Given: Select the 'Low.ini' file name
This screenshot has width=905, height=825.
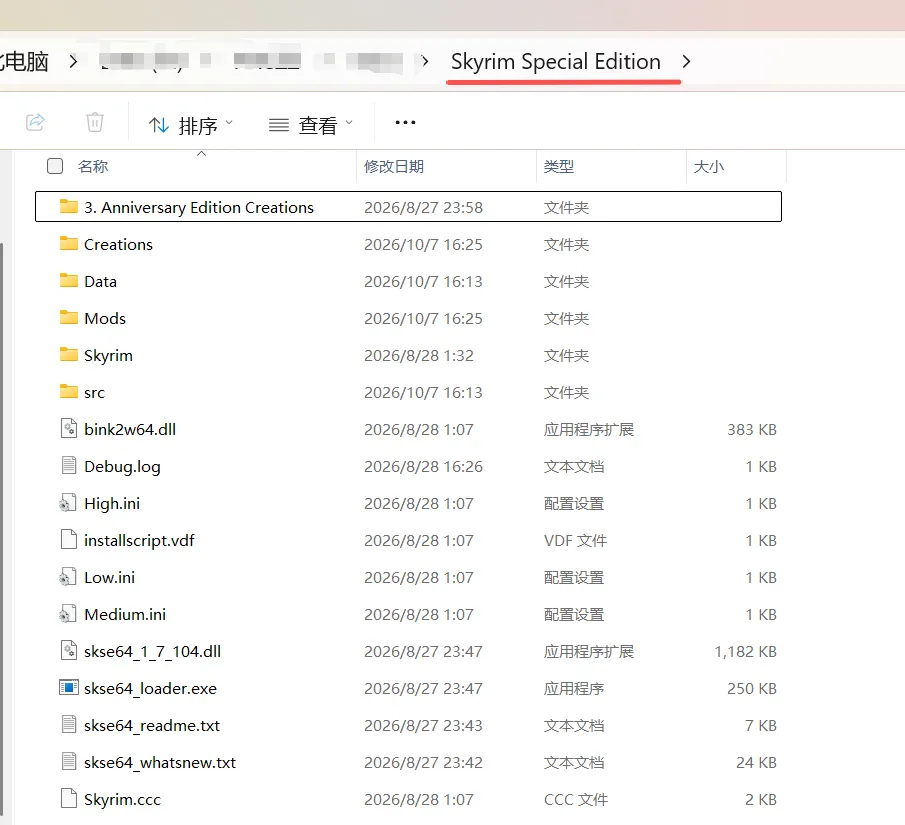Looking at the screenshot, I should tap(110, 577).
